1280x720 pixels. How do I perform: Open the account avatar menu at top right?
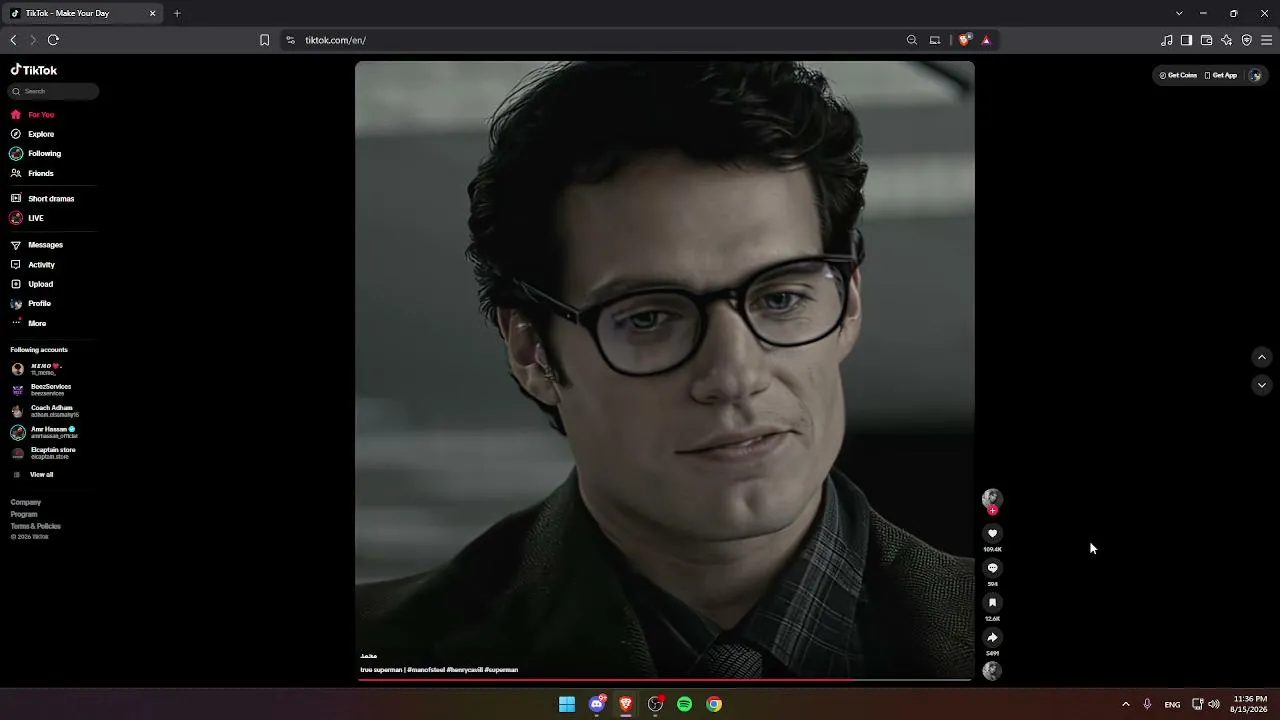(x=1255, y=75)
